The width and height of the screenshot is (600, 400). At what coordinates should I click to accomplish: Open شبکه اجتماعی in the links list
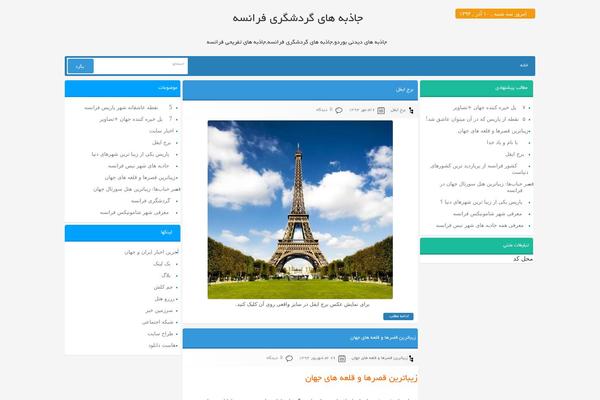coord(158,322)
